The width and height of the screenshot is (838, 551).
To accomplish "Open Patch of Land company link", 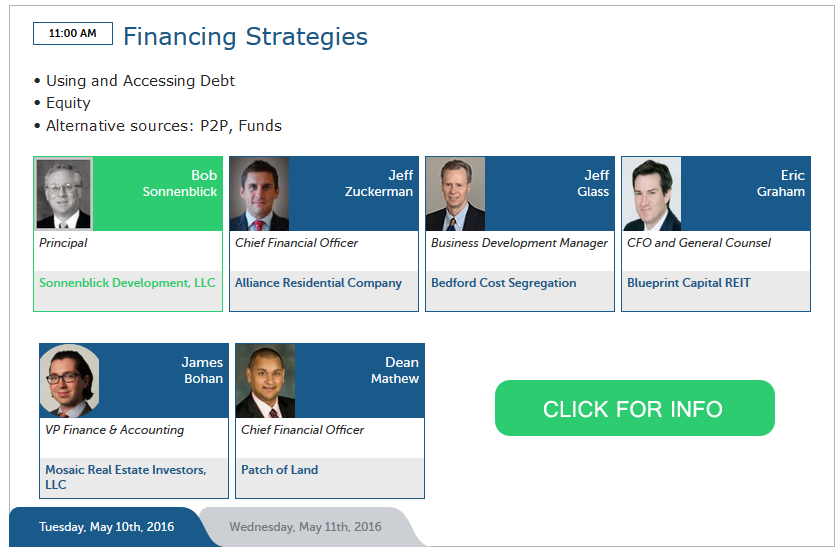I will [280, 470].
